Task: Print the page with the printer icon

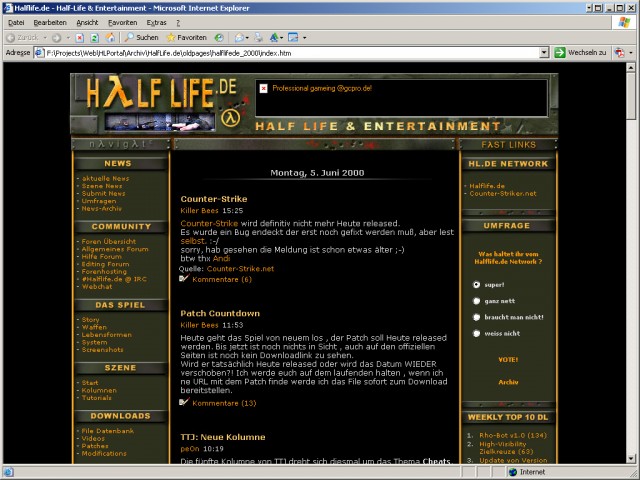Action: point(258,38)
